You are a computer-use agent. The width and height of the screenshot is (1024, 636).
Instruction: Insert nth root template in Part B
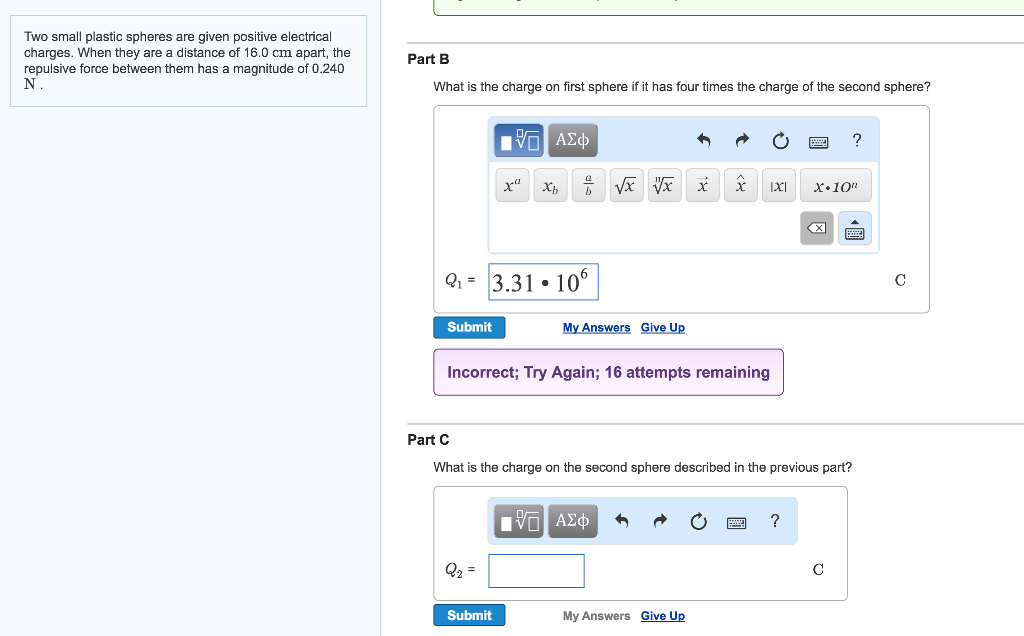click(x=664, y=186)
